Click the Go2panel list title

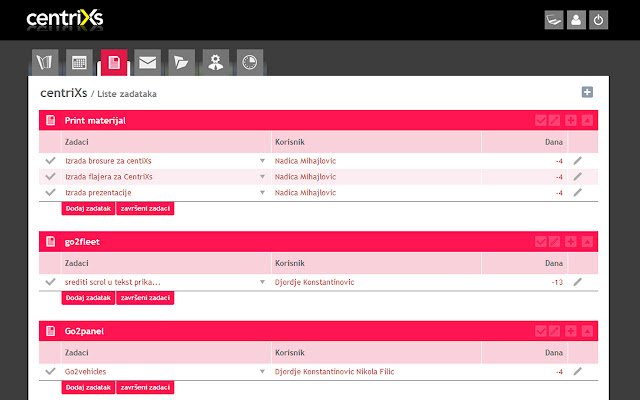84,331
